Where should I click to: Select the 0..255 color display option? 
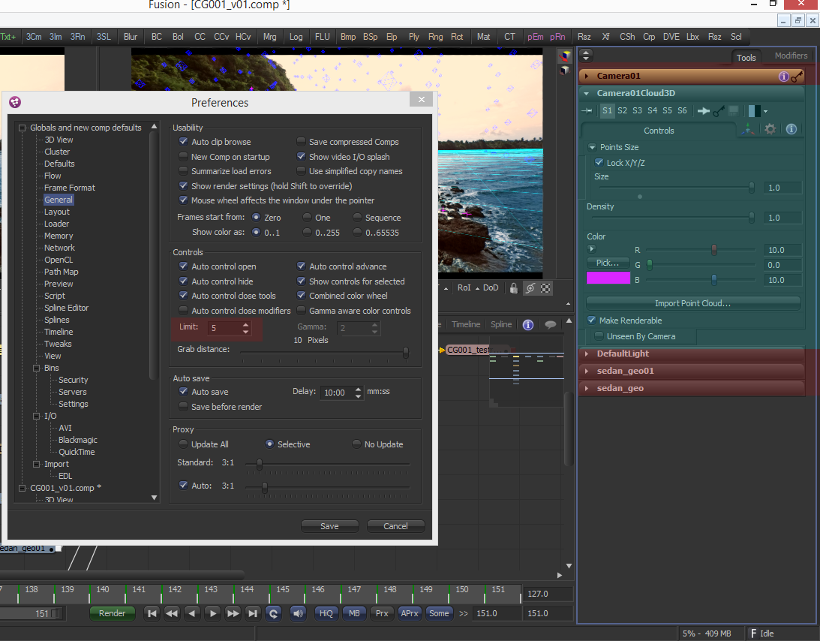(x=307, y=232)
